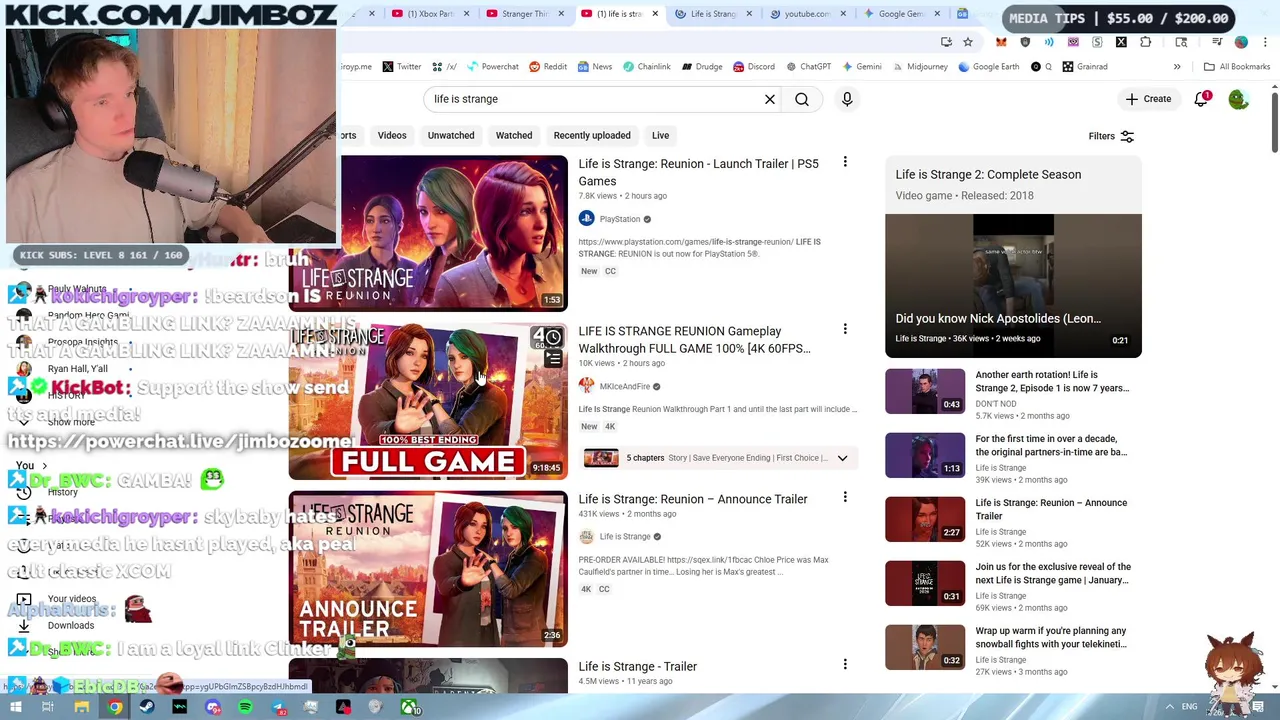
Task: Click the PlayStation channel avatar
Action: coord(586,219)
